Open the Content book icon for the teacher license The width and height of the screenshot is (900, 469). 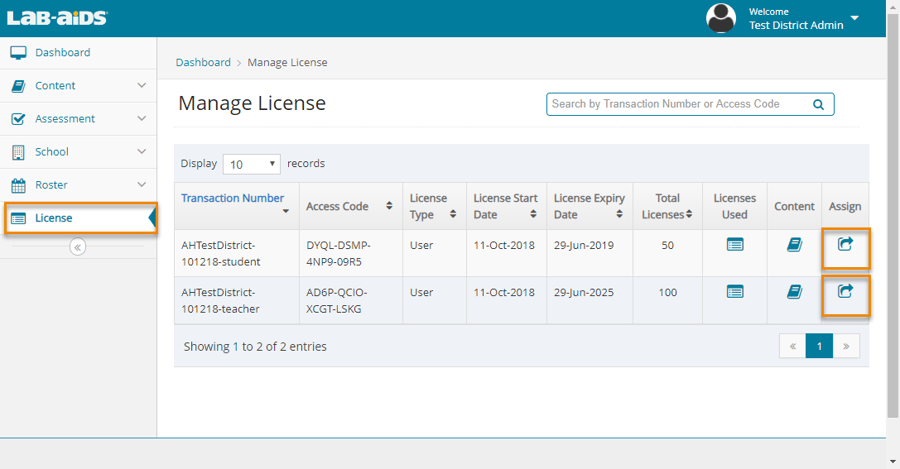[794, 292]
